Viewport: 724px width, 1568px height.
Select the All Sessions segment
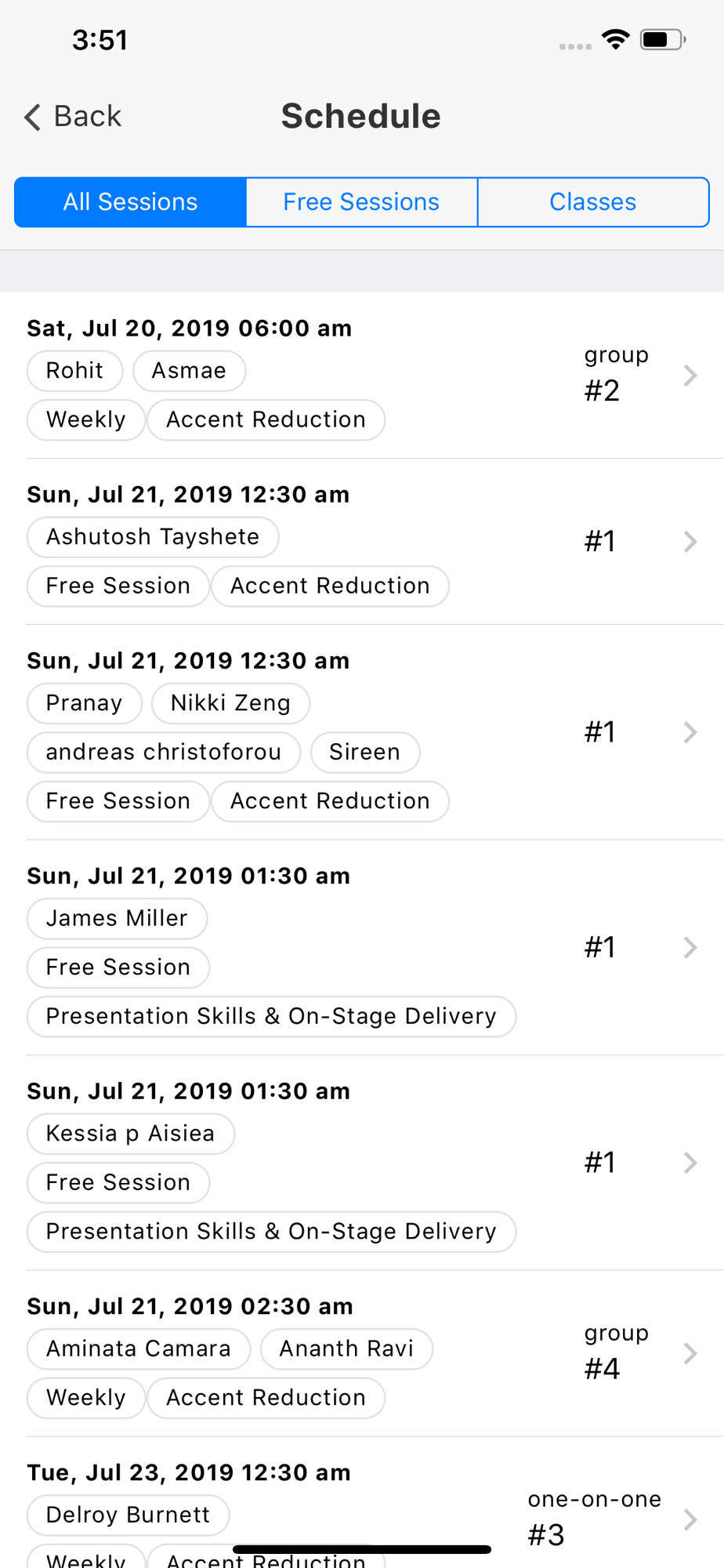pos(131,202)
